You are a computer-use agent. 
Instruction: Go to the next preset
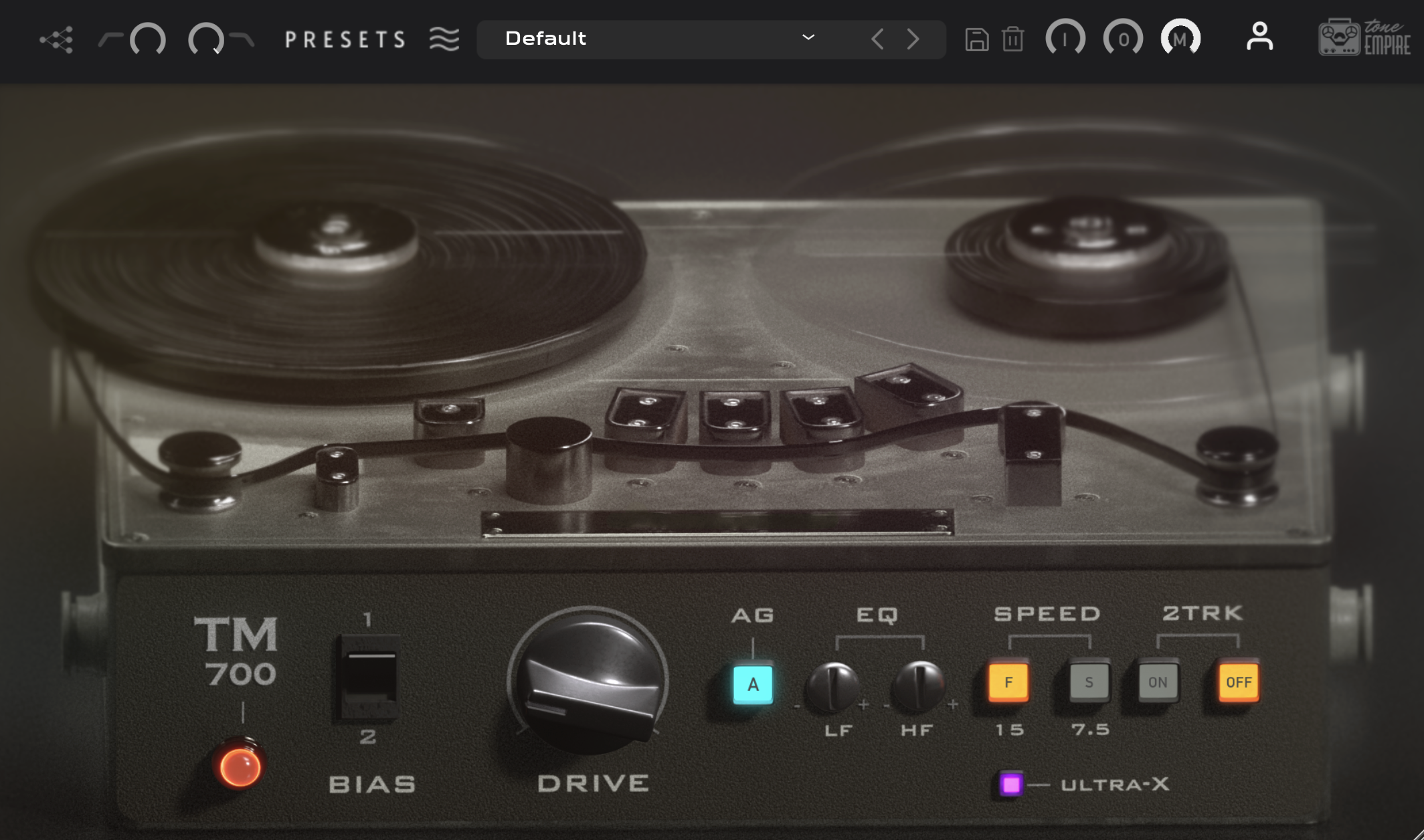(x=913, y=39)
